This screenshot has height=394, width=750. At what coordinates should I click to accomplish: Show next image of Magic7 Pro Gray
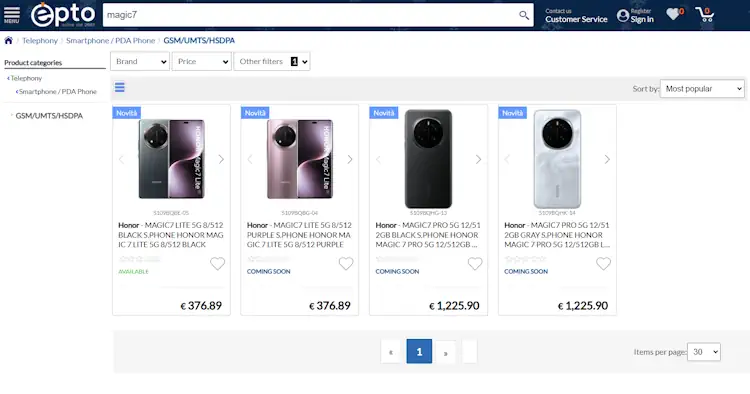(x=607, y=159)
